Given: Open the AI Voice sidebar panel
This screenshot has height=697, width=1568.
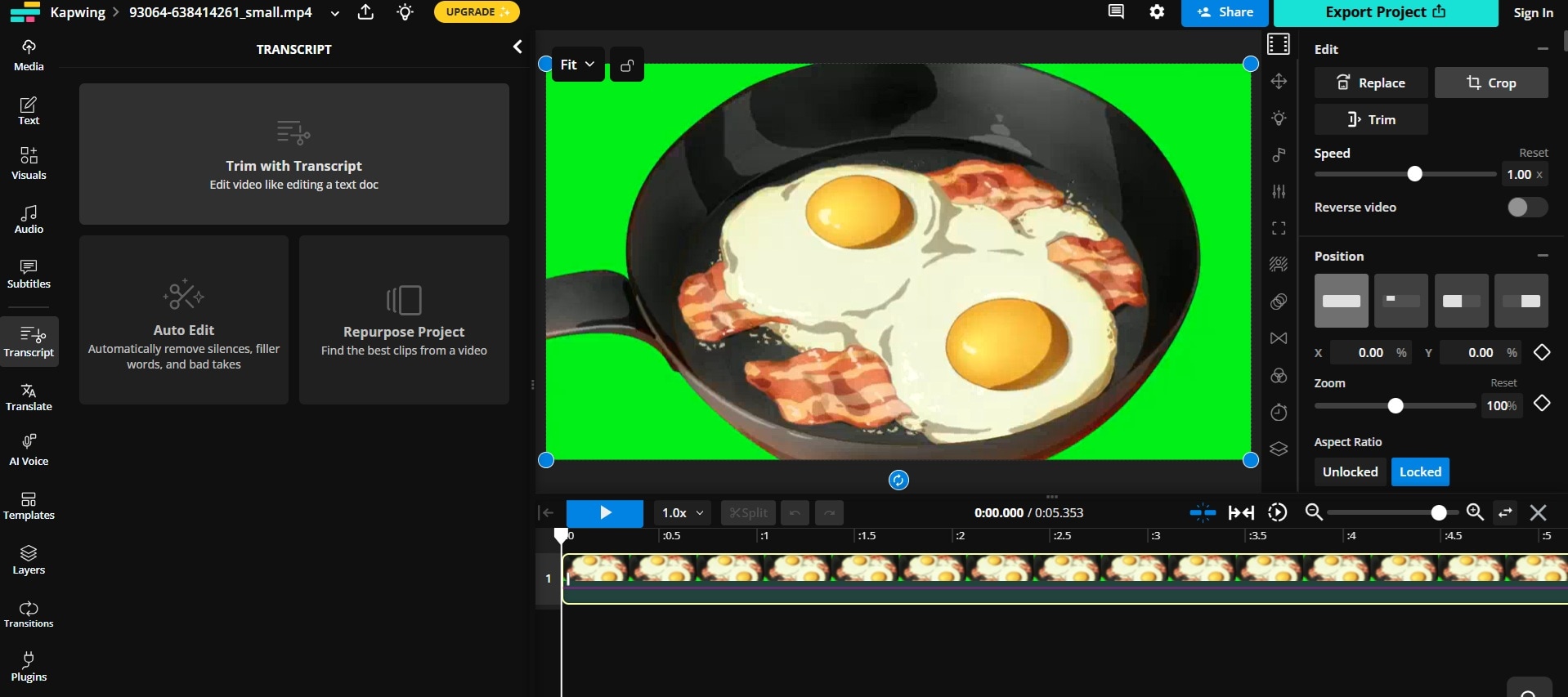Looking at the screenshot, I should (29, 450).
